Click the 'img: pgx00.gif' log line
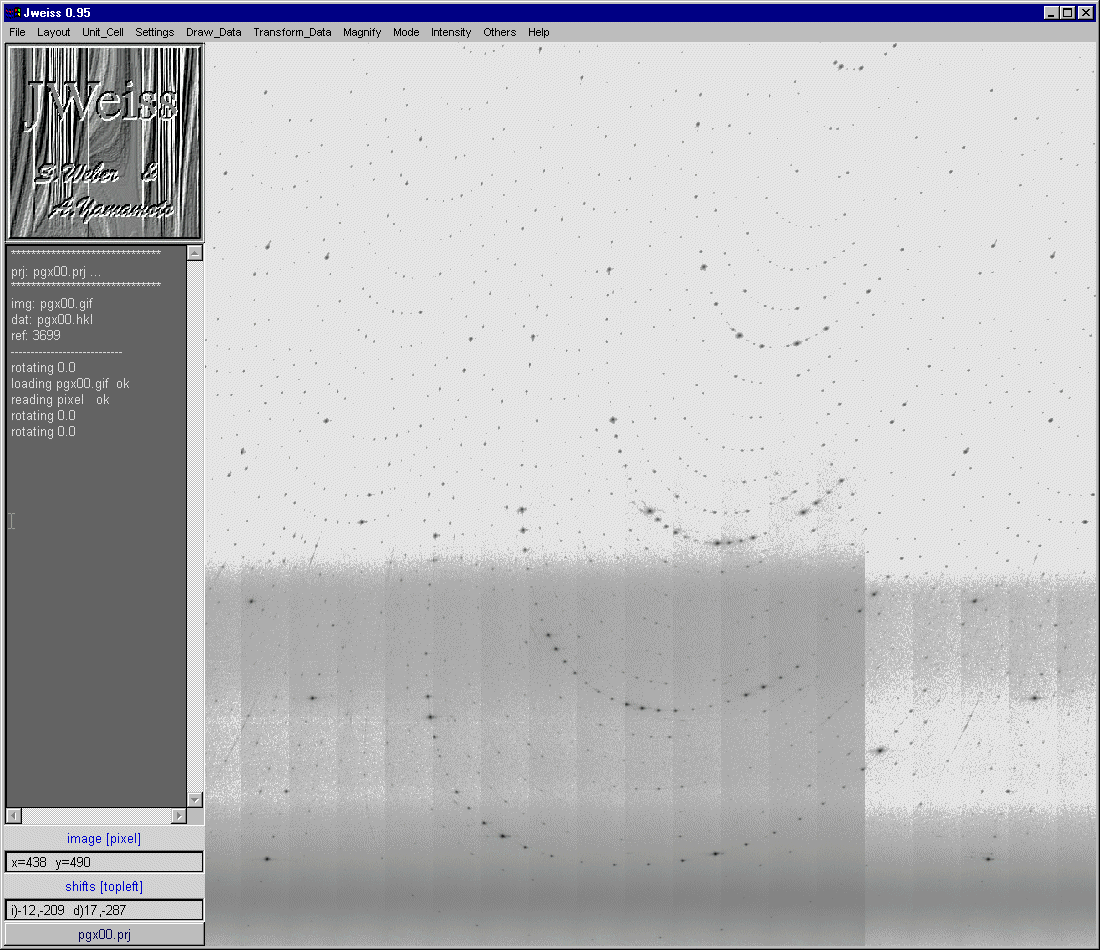 coord(52,304)
